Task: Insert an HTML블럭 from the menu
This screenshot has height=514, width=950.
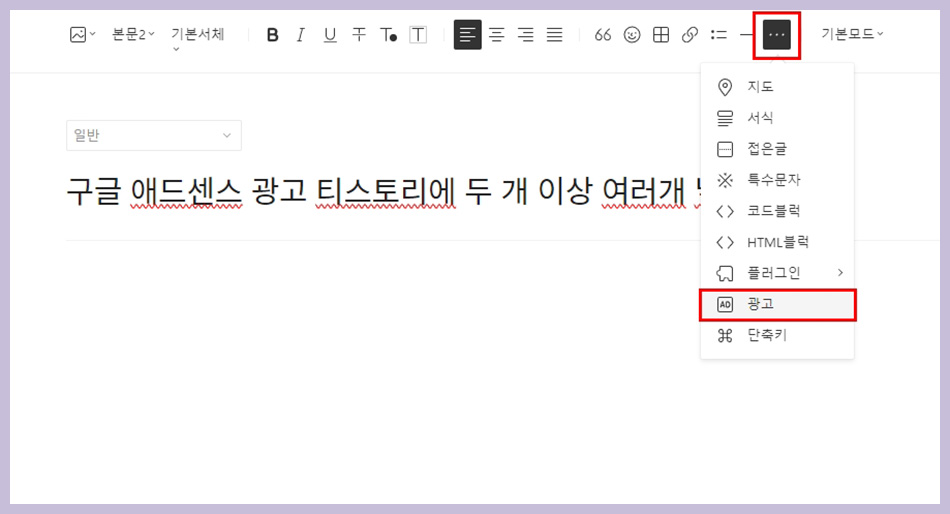Action: [x=777, y=242]
